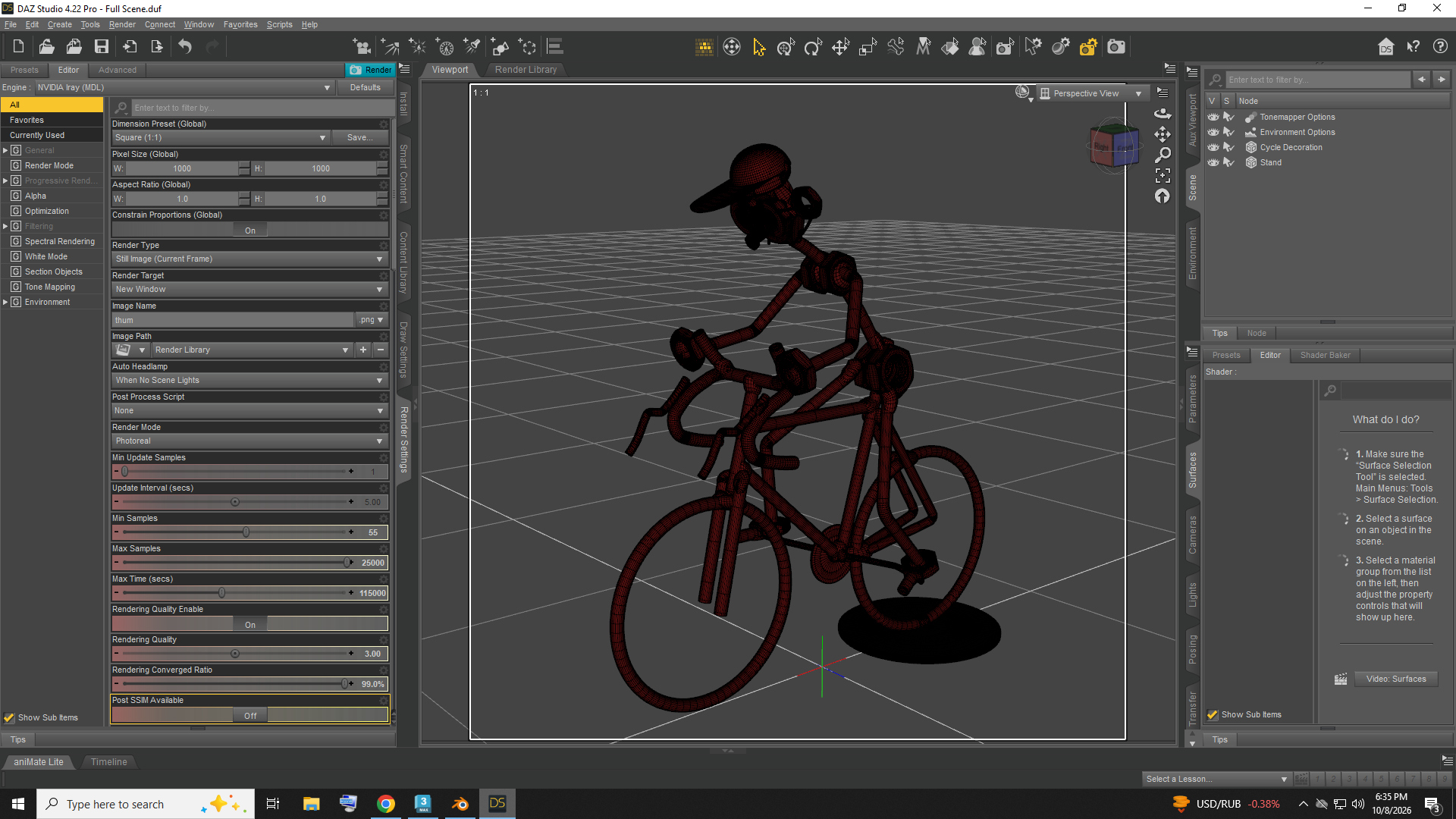Toggle Post SSIM Available switch
This screenshot has height=819, width=1456.
[249, 716]
